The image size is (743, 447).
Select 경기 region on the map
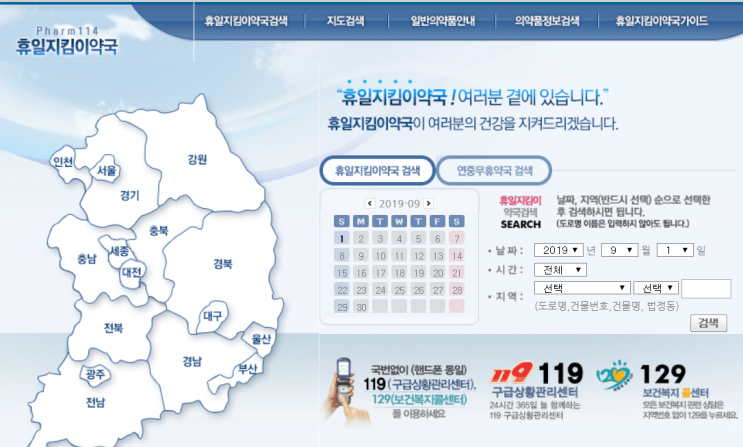[130, 195]
